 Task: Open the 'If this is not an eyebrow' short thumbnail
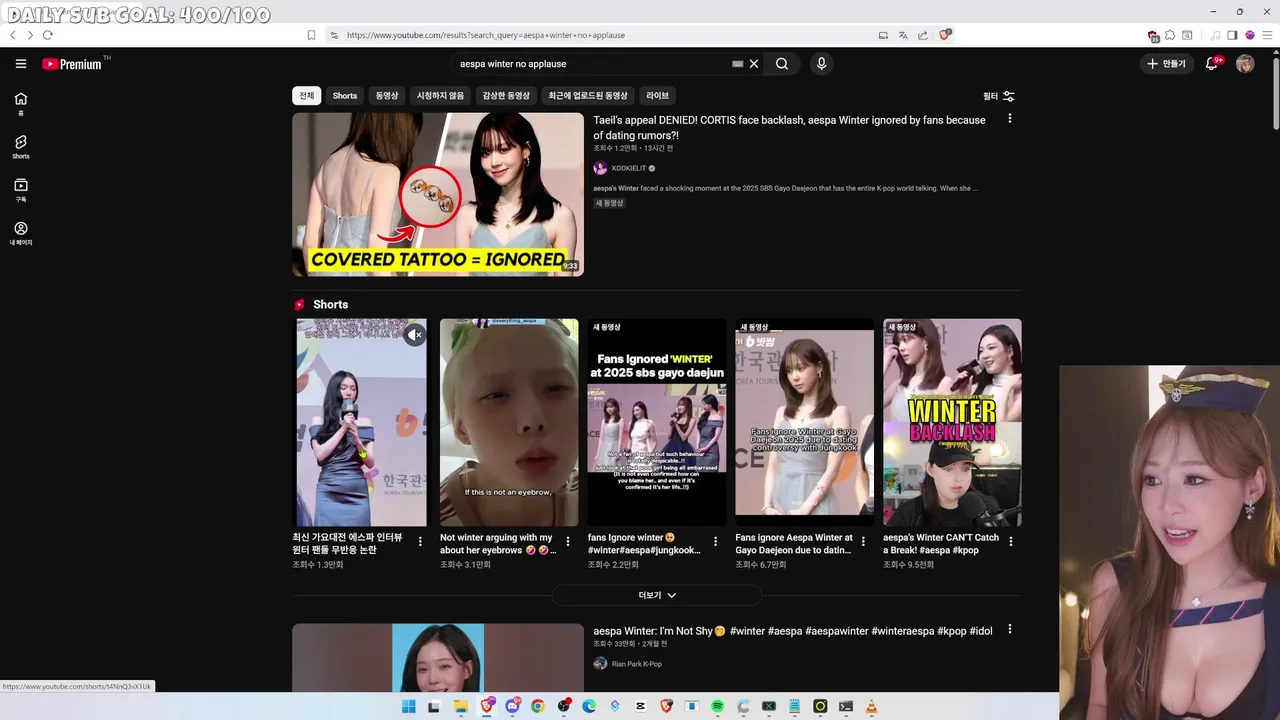tap(509, 422)
